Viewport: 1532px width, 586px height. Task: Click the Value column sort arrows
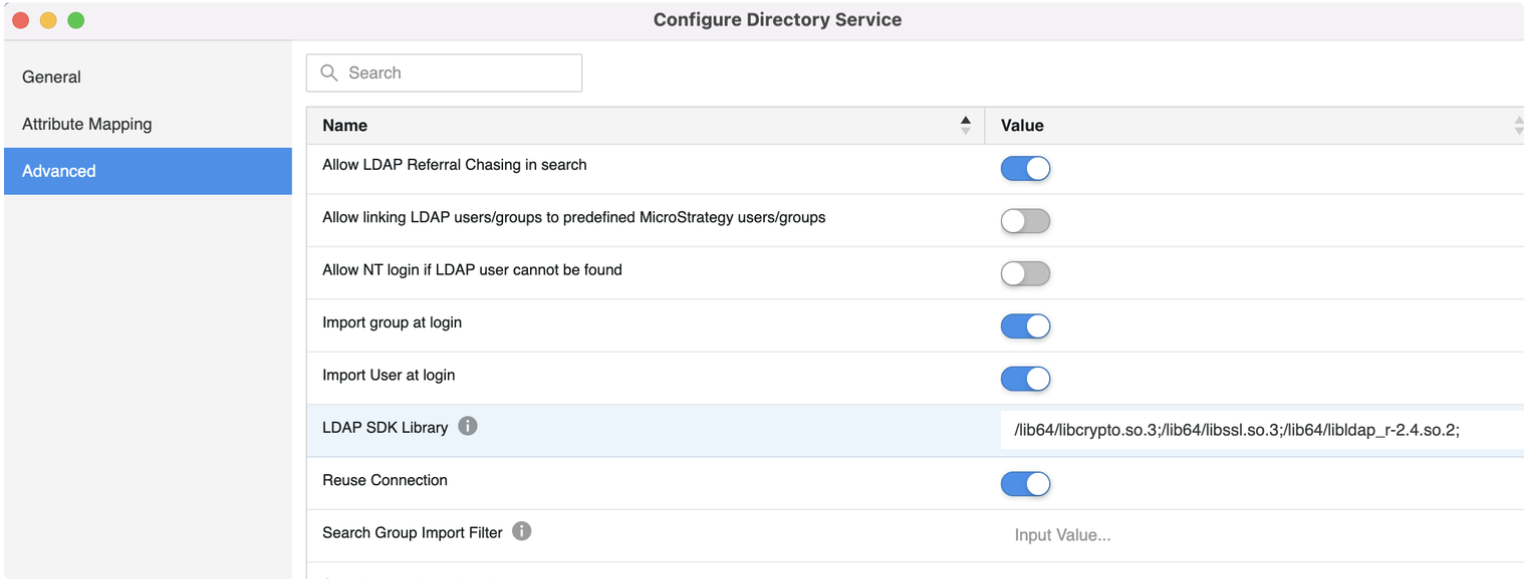(x=1521, y=124)
